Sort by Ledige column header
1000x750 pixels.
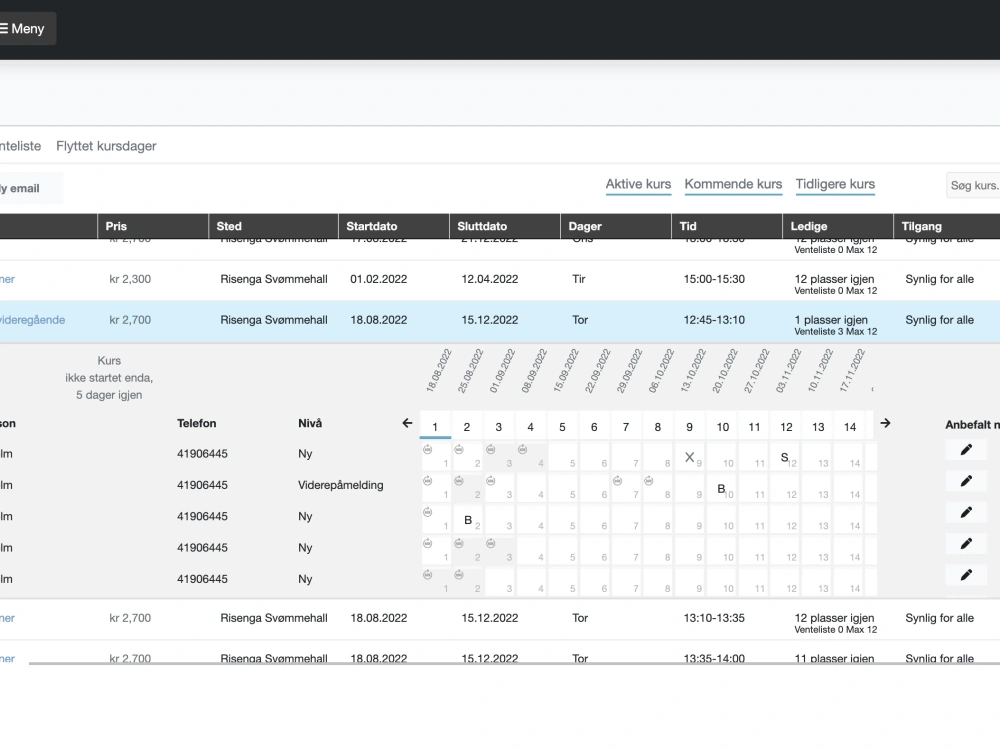pos(837,226)
